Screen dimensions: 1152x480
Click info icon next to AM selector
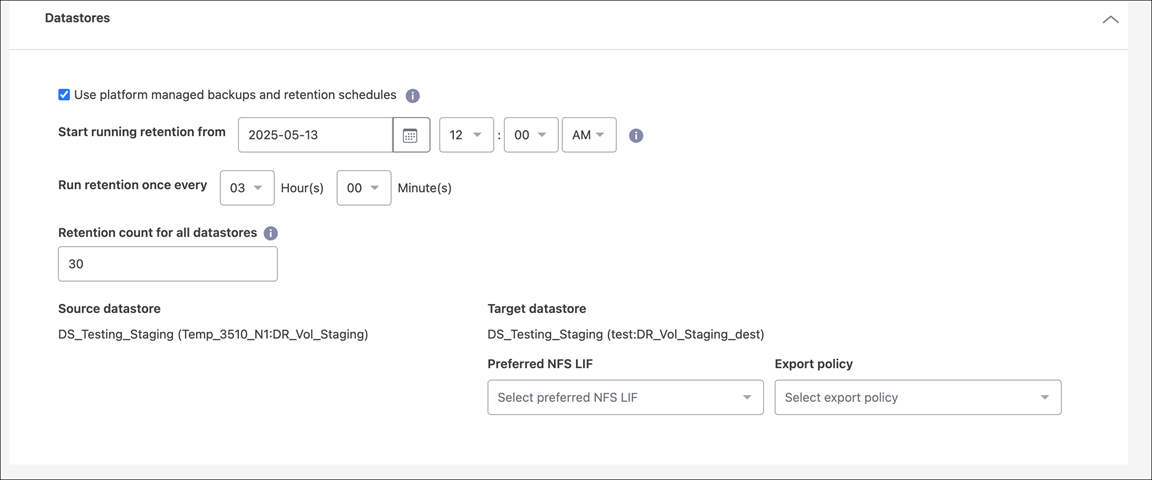tap(636, 135)
